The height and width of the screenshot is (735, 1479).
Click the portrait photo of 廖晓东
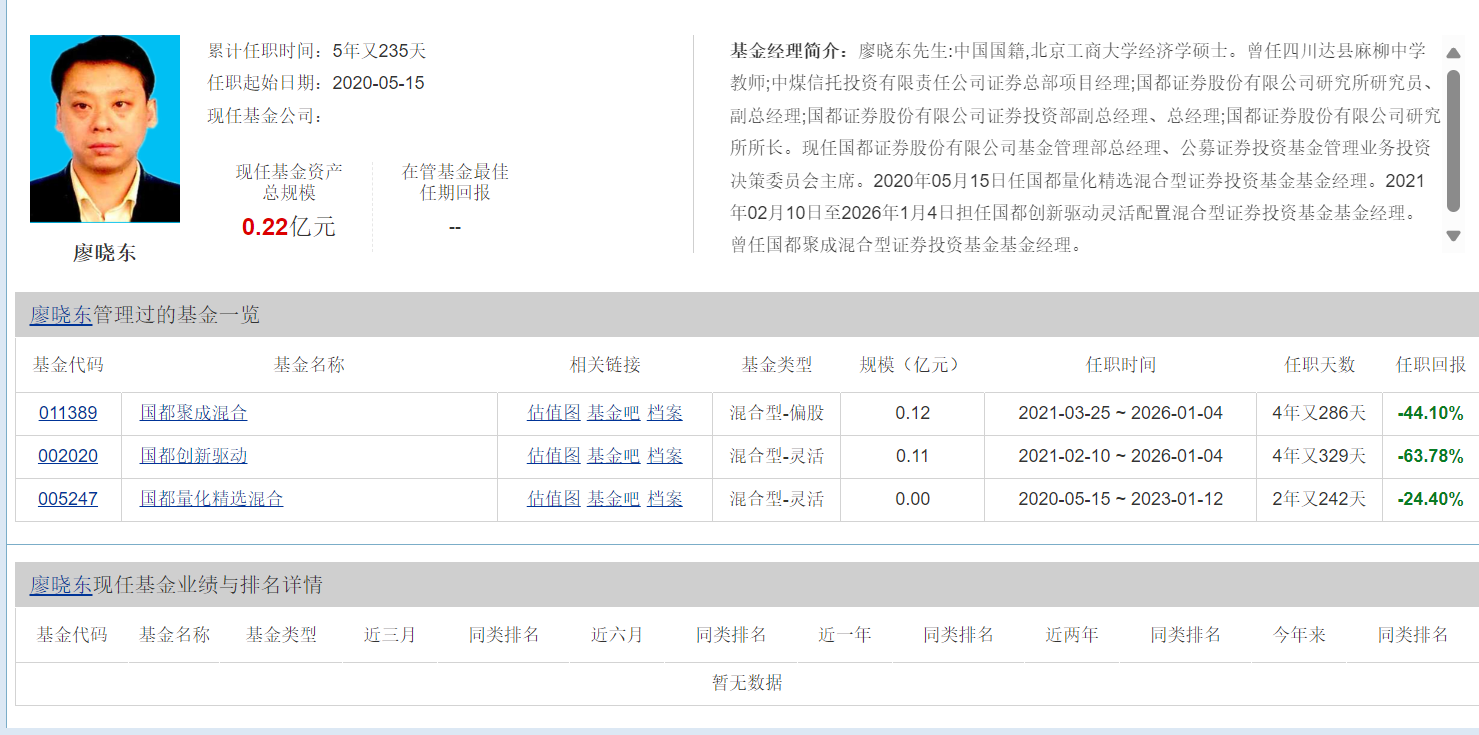coord(105,129)
